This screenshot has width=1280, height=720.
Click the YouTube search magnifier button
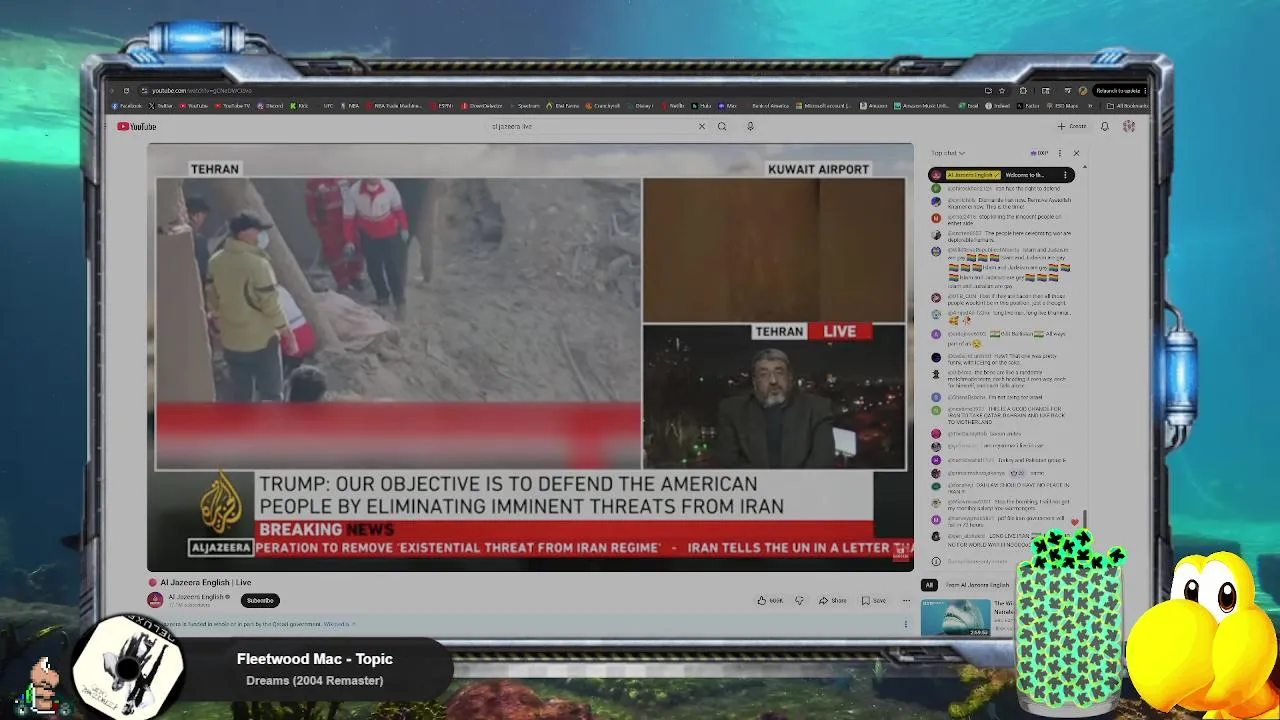[722, 126]
